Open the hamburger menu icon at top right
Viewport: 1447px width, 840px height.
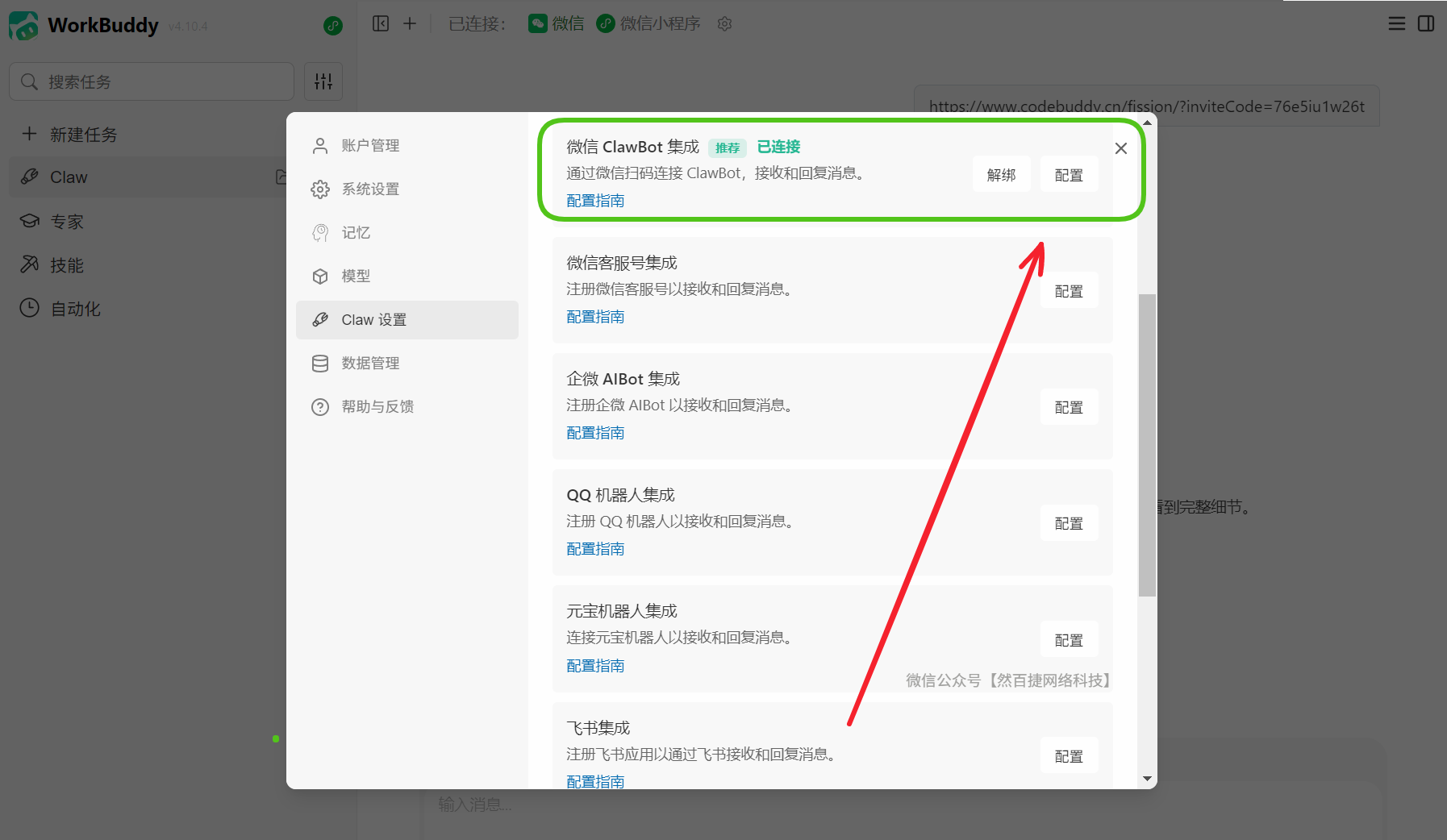tap(1397, 23)
